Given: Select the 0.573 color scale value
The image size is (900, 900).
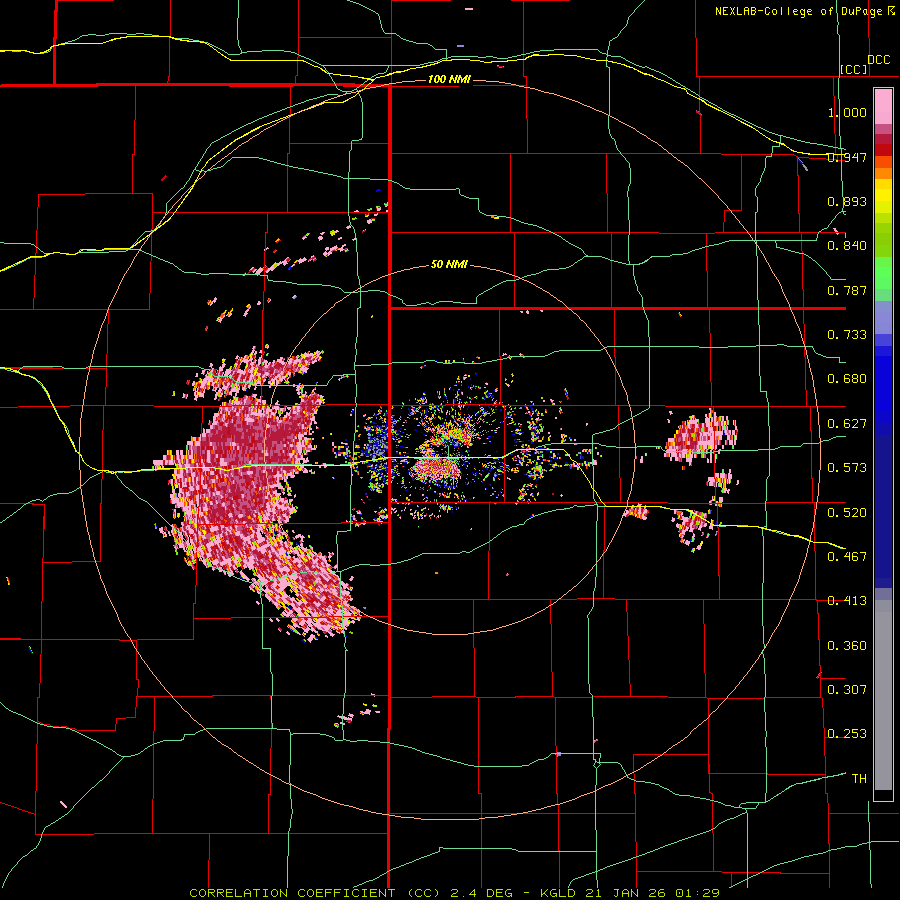Looking at the screenshot, I should coord(847,468).
